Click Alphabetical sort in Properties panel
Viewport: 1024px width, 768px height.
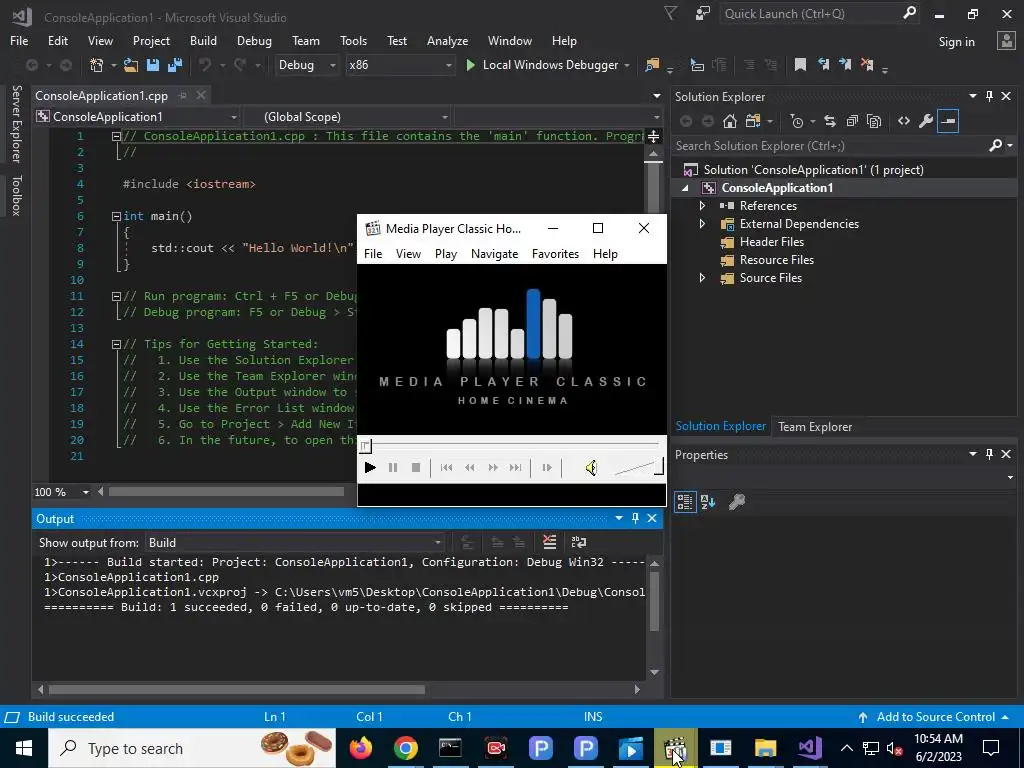[x=708, y=502]
